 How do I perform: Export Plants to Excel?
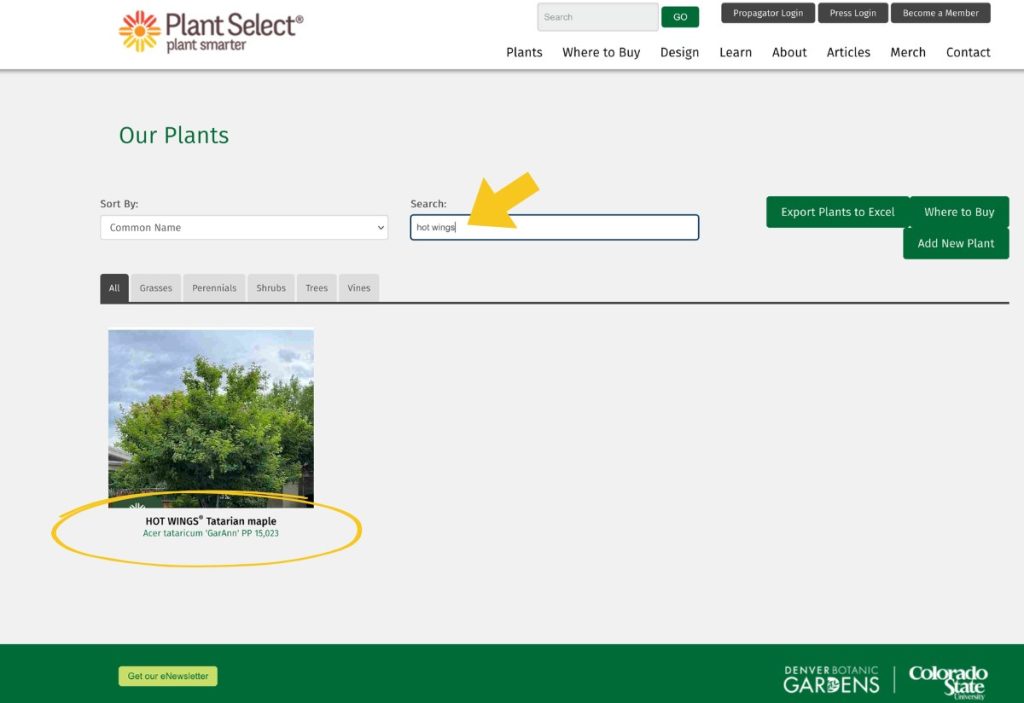pyautogui.click(x=837, y=212)
